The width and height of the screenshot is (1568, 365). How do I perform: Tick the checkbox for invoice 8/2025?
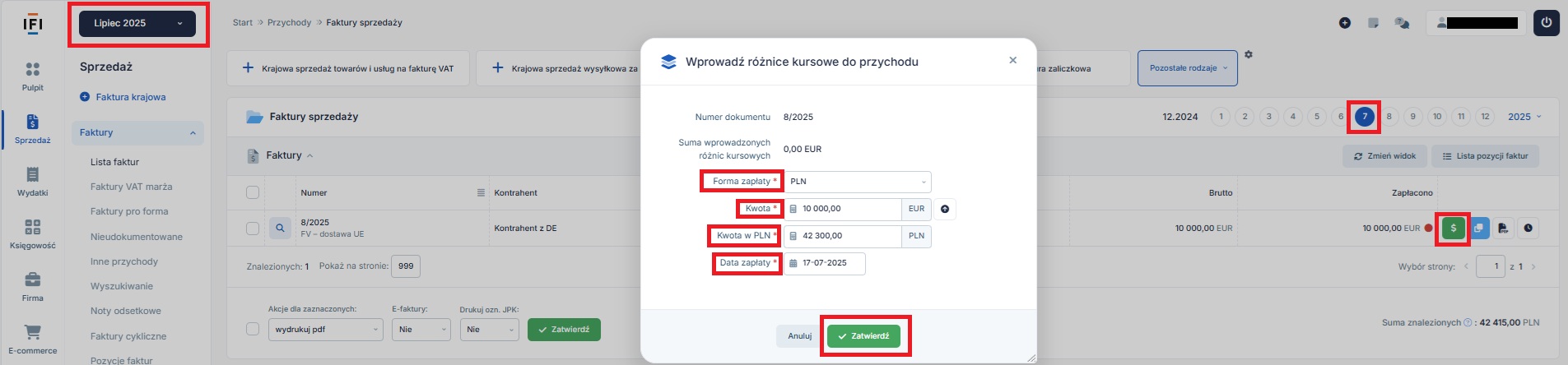pos(253,229)
